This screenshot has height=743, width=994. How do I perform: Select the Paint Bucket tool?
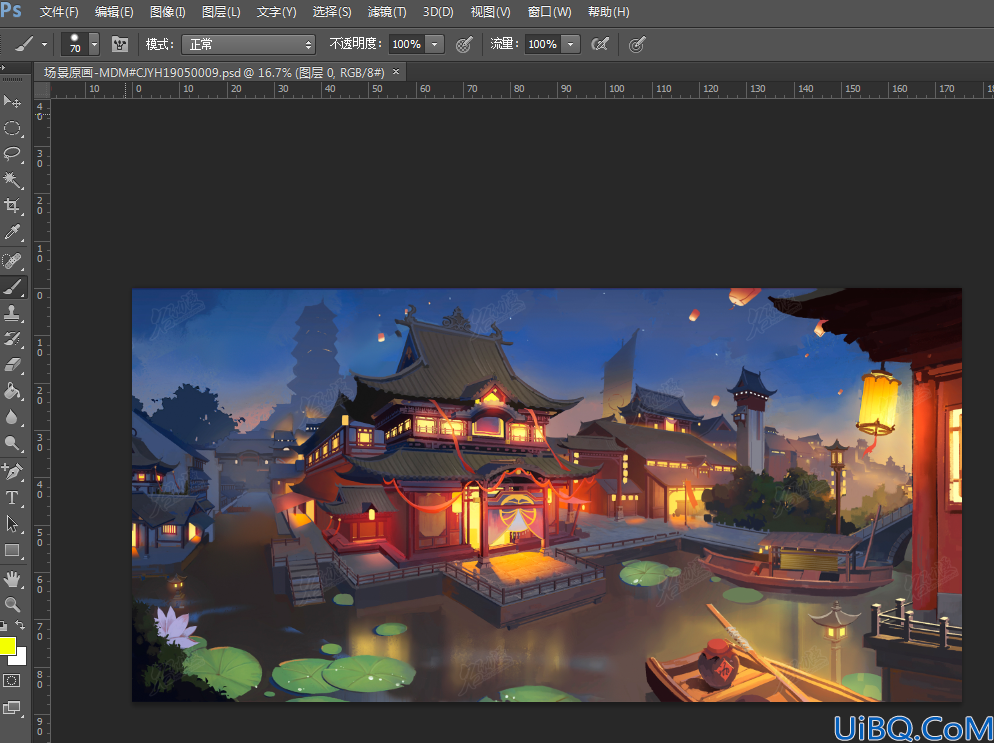(12, 391)
